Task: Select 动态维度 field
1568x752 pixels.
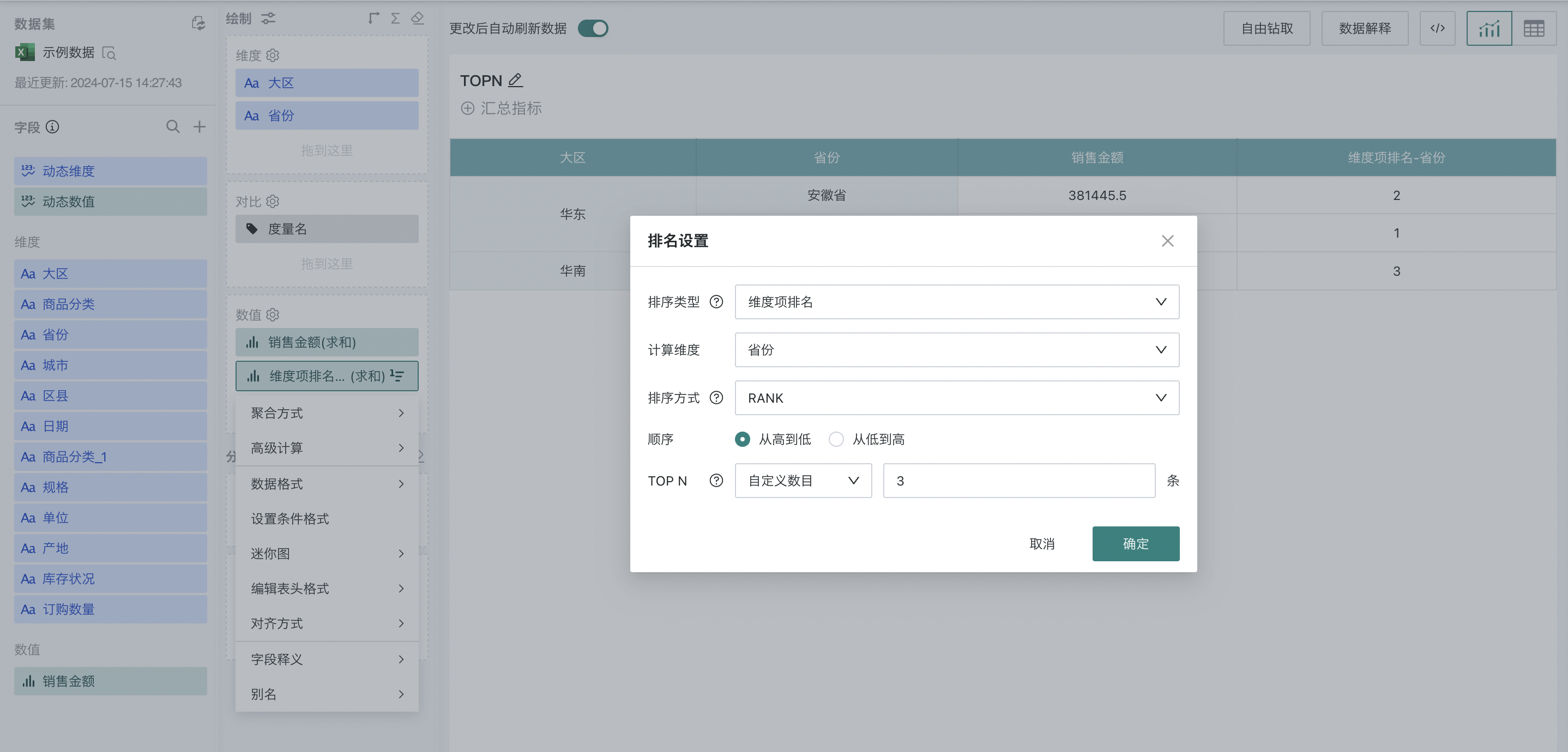Action: coord(110,171)
